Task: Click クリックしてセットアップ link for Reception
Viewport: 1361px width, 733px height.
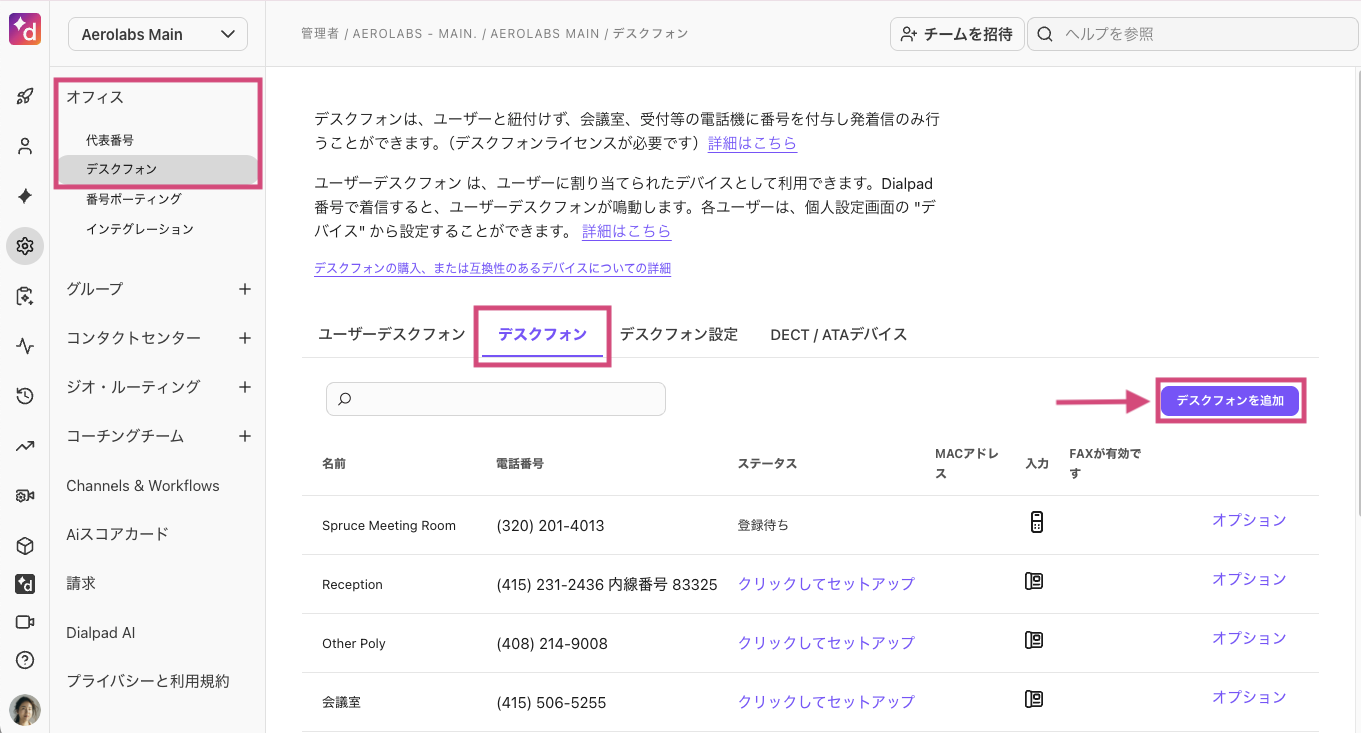Action: click(826, 584)
